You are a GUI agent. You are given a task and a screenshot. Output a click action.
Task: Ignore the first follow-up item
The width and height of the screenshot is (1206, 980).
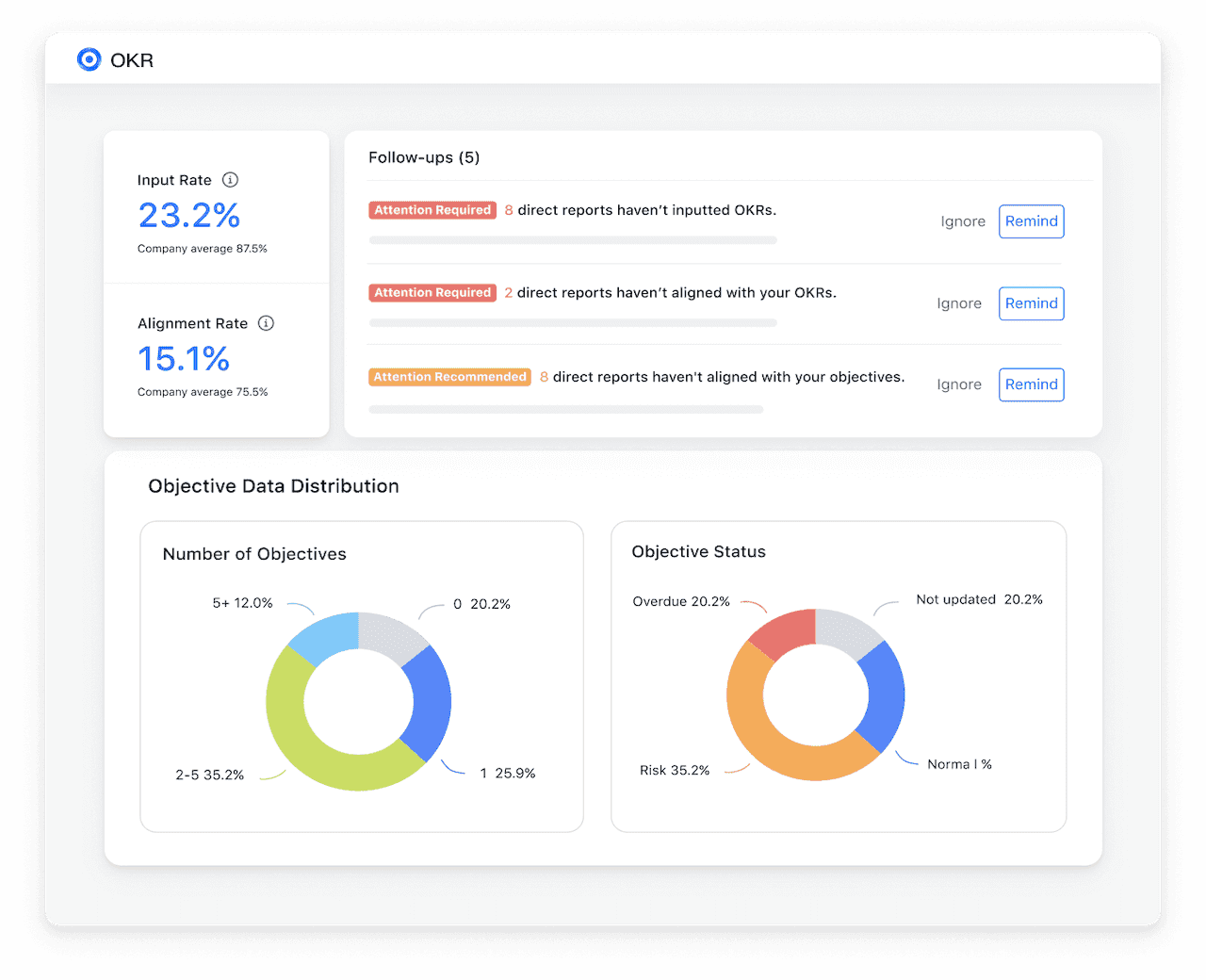point(962,220)
